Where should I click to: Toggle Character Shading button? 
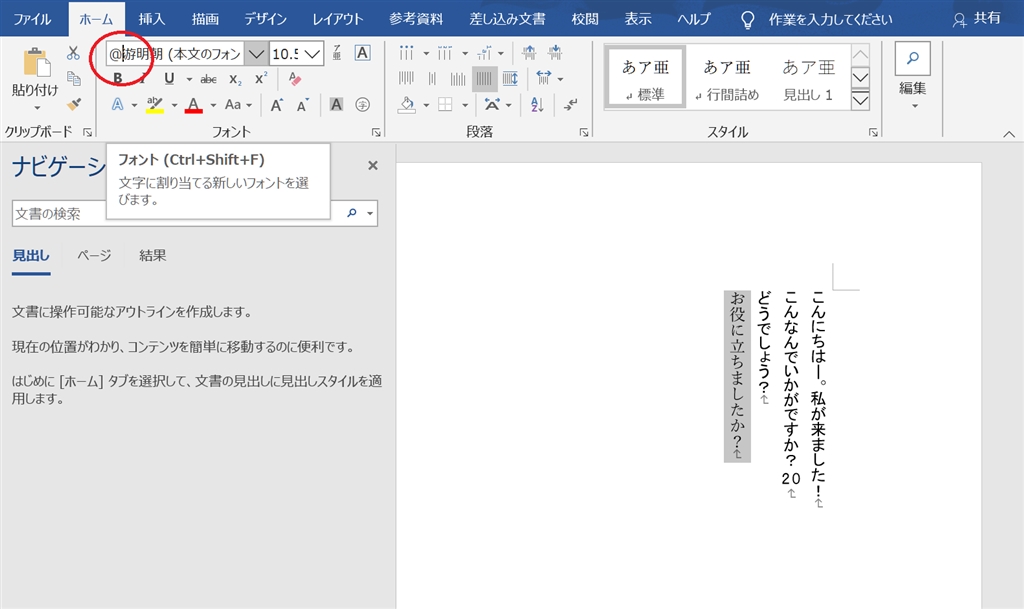[336, 104]
